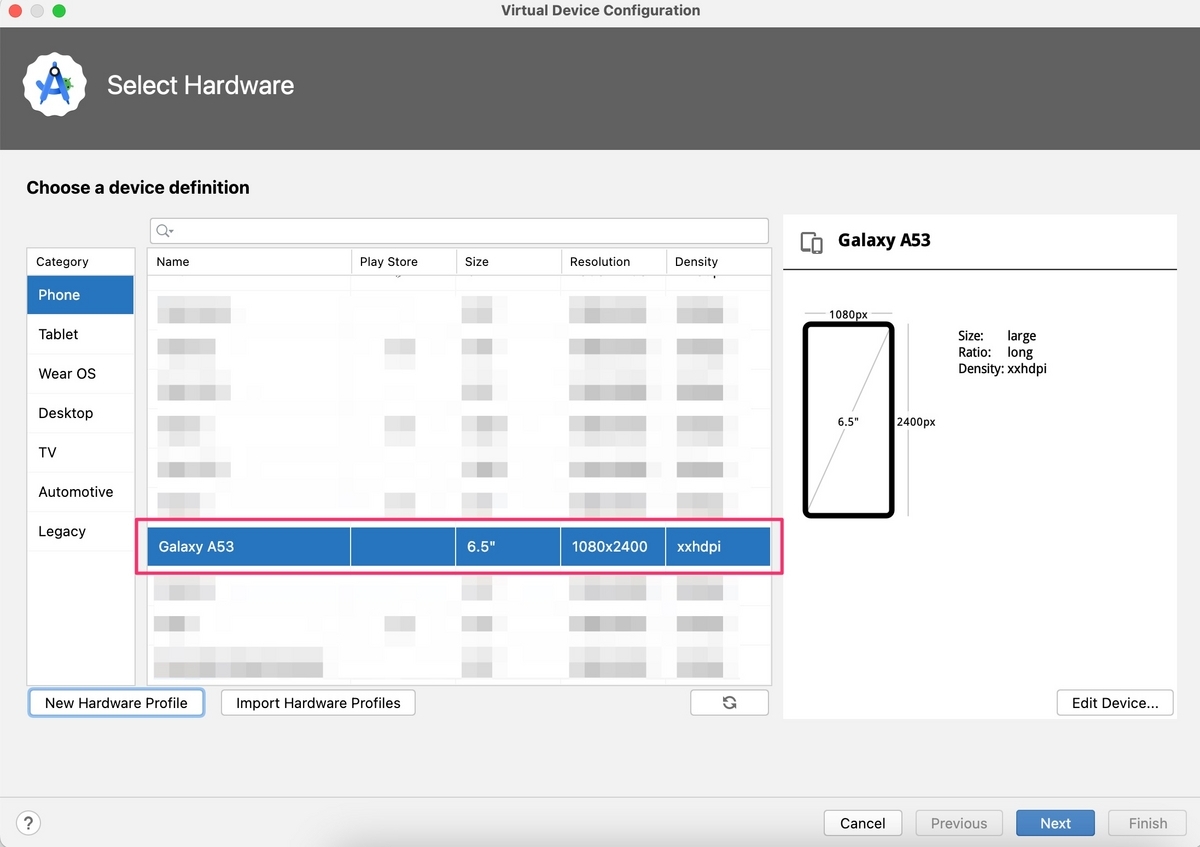Image resolution: width=1200 pixels, height=847 pixels.
Task: Click the Category header label
Action: coord(62,262)
